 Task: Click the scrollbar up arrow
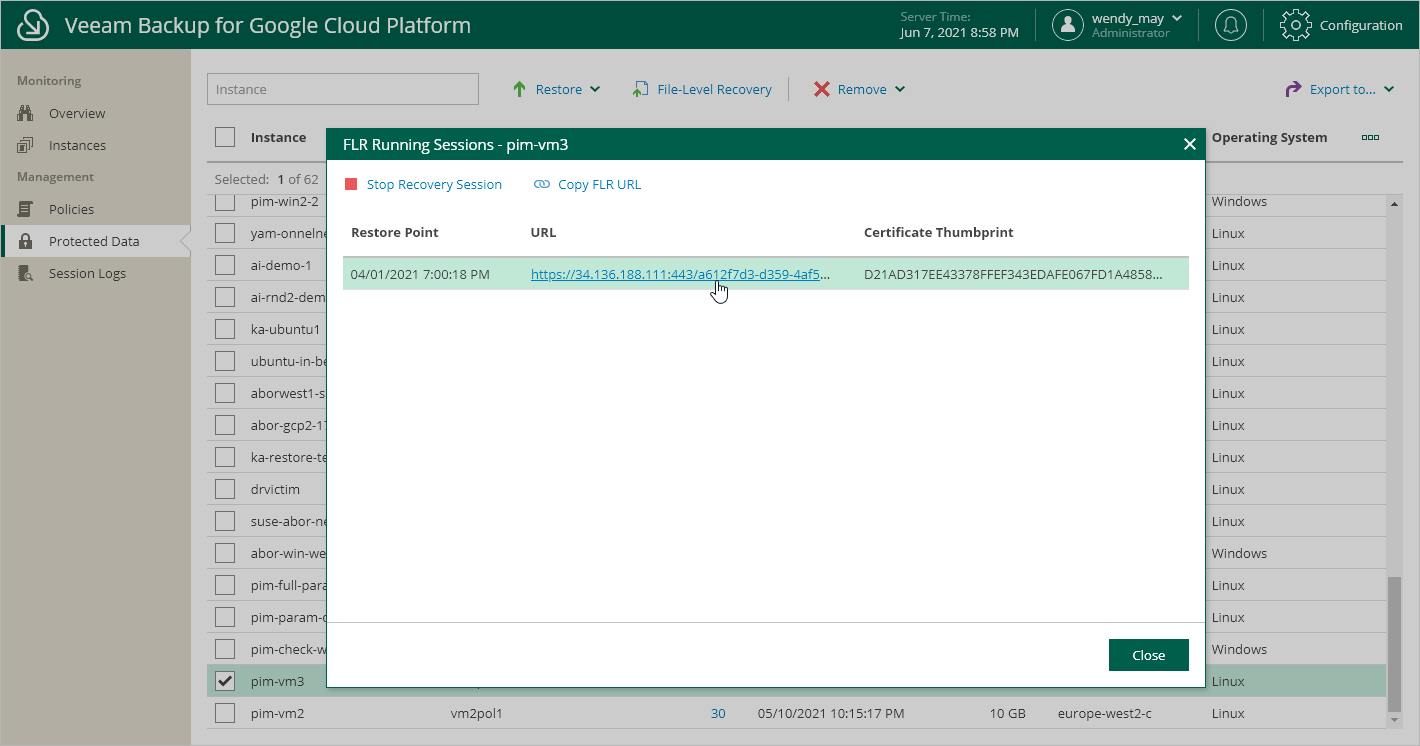[1392, 203]
